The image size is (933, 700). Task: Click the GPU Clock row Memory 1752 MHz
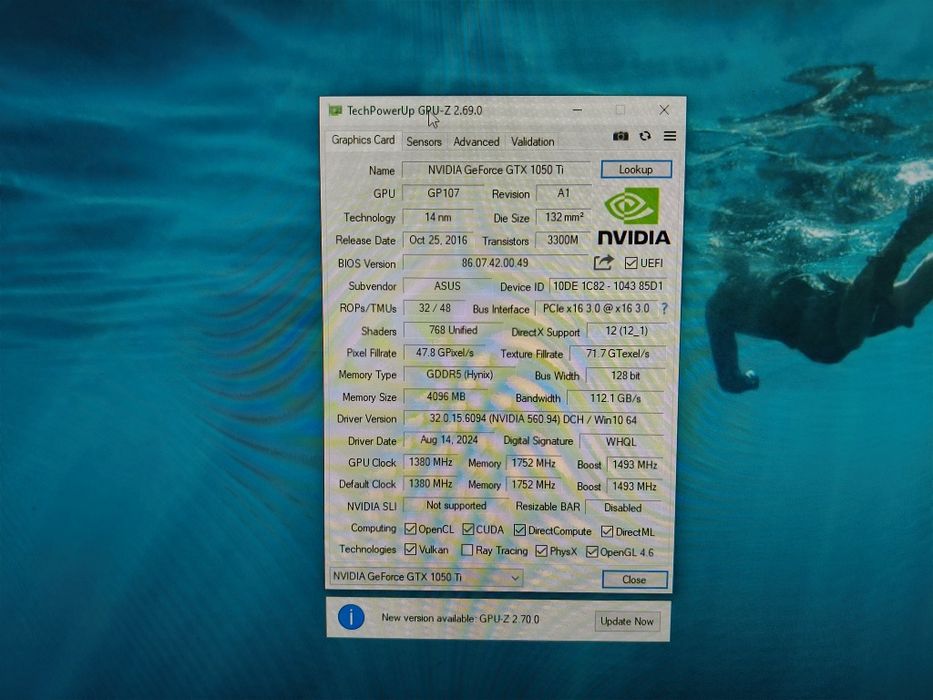[534, 463]
